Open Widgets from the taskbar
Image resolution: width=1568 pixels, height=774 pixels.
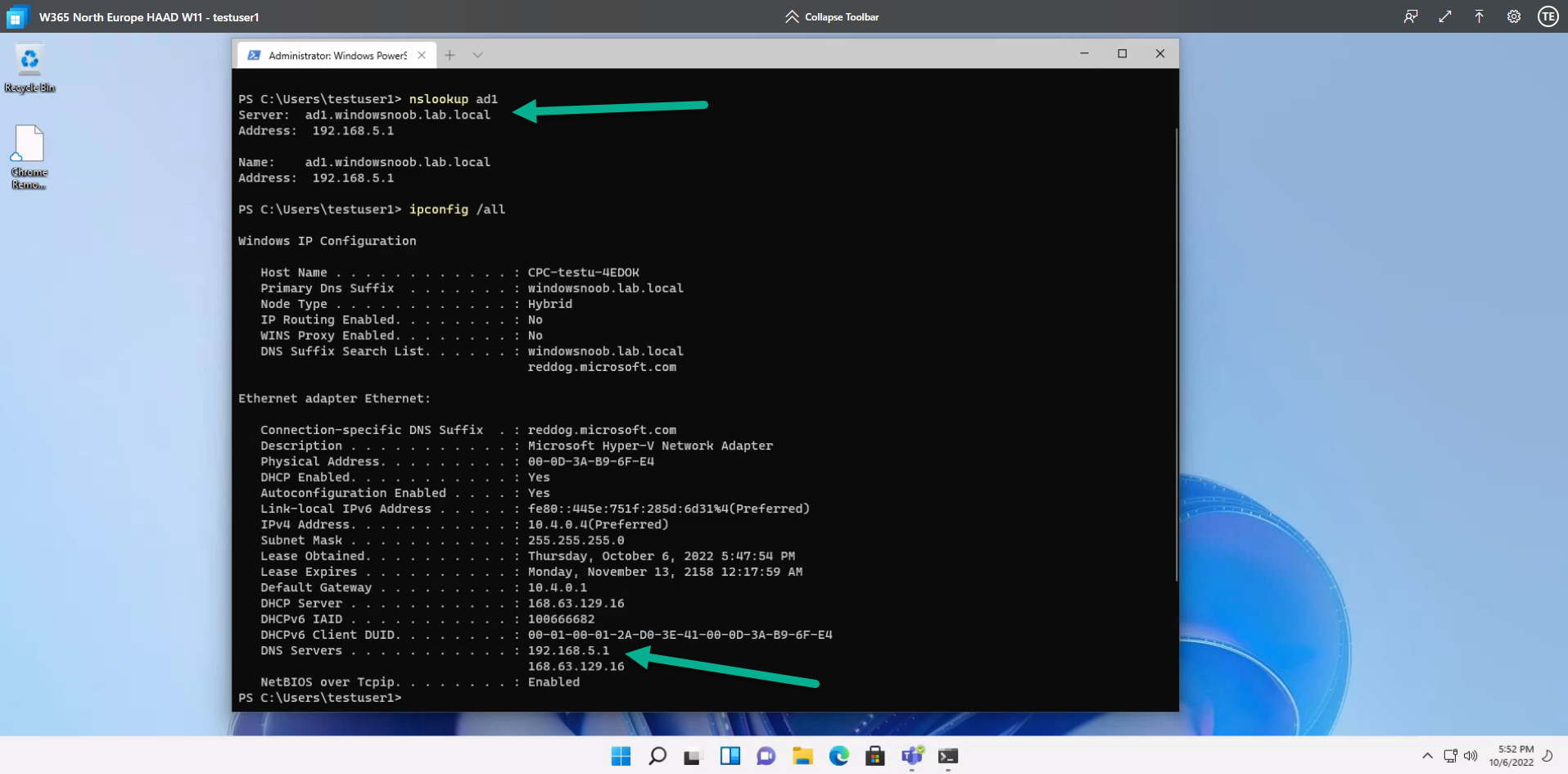coord(730,756)
